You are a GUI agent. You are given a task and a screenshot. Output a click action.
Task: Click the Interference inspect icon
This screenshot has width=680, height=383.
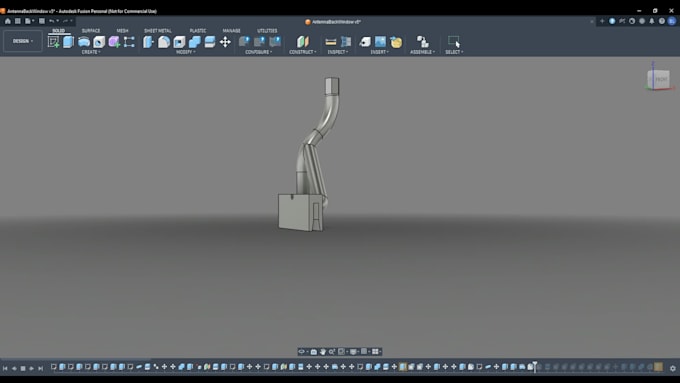(346, 42)
